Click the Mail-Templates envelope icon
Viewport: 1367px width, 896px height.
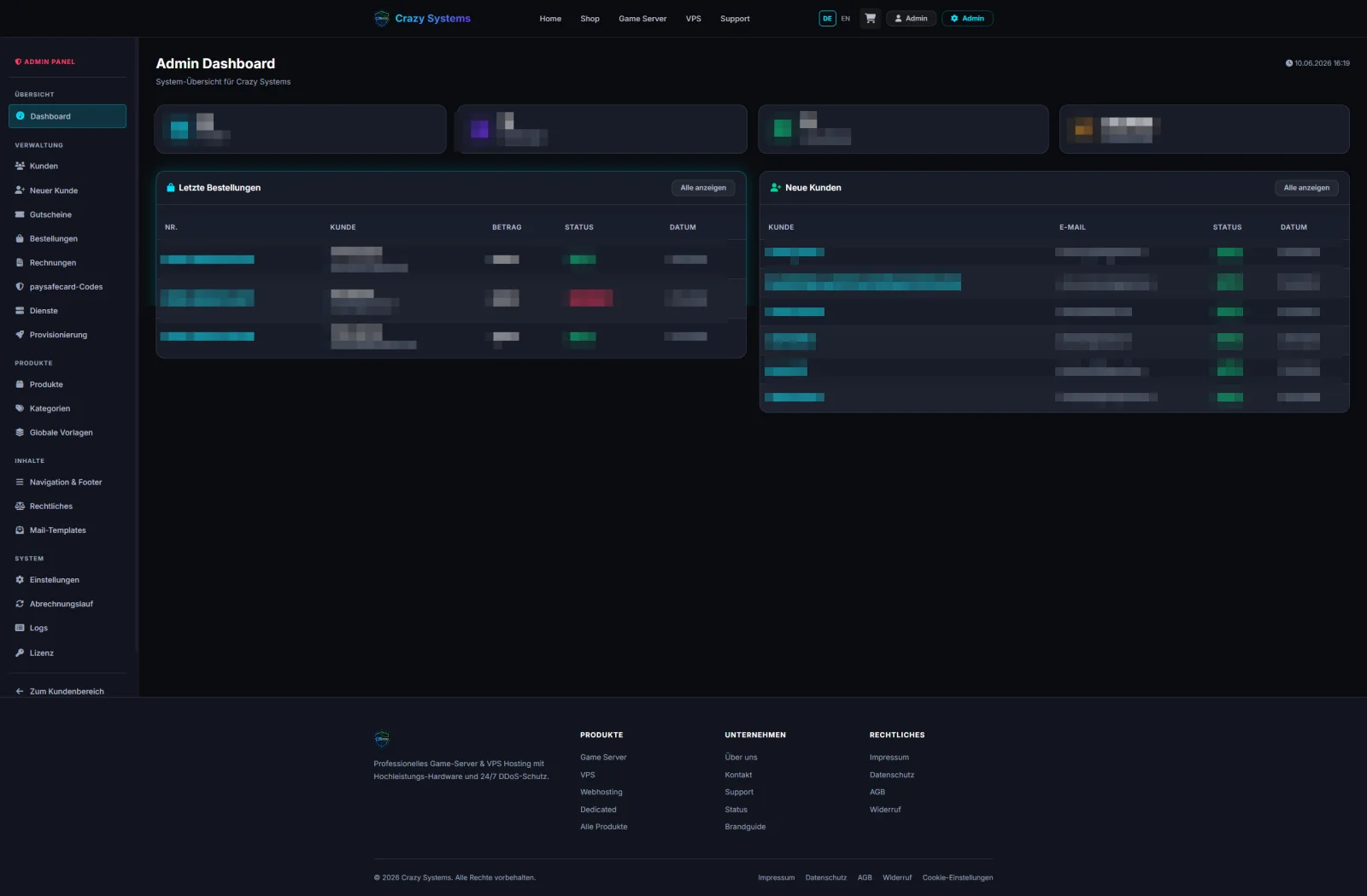point(20,530)
